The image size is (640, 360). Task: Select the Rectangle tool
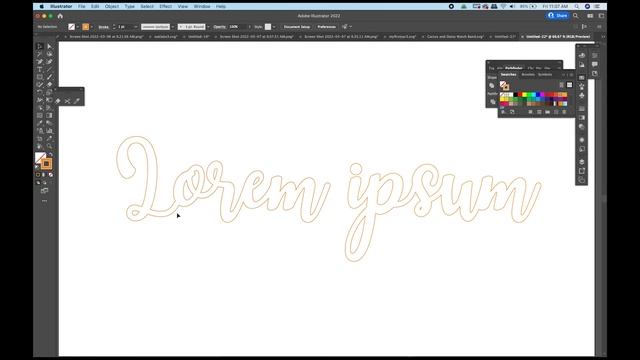tap(40, 77)
